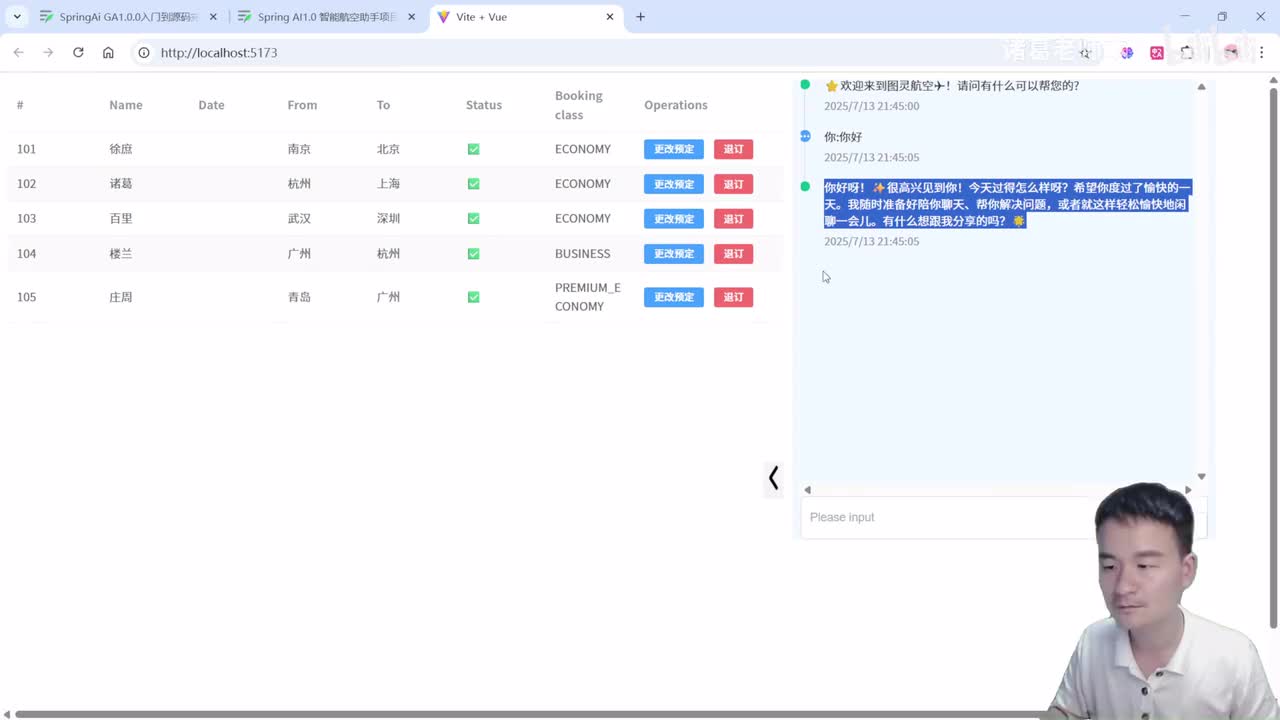Click the name 徐庶 in the table
The width and height of the screenshot is (1280, 720).
(x=121, y=149)
